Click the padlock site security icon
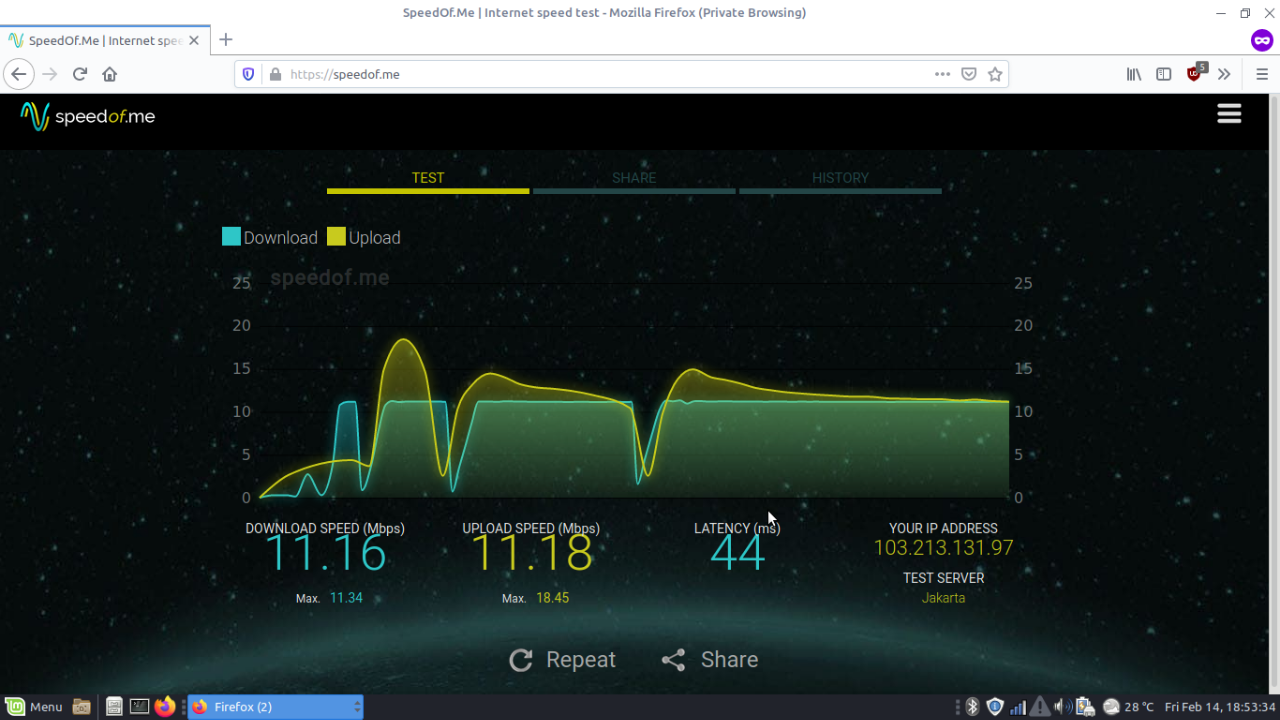 (275, 74)
